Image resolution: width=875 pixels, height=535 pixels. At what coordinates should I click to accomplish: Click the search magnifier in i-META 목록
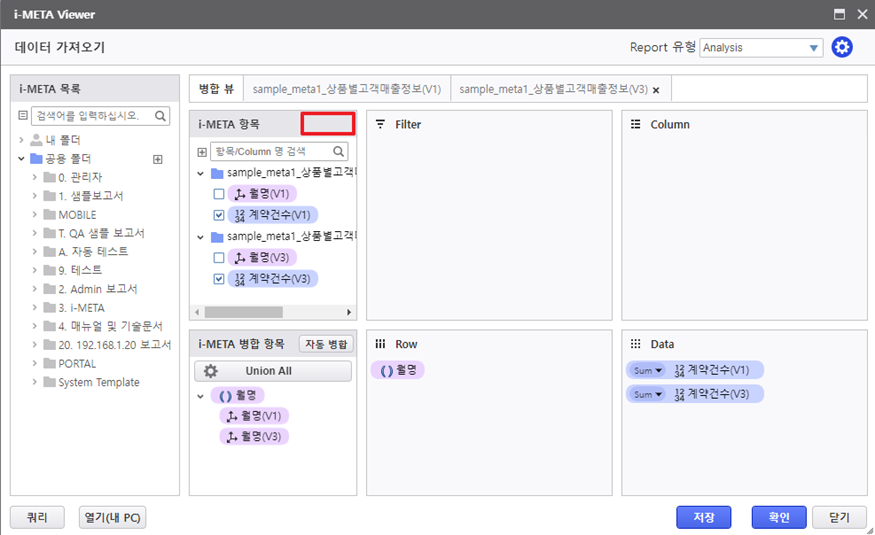click(161, 116)
